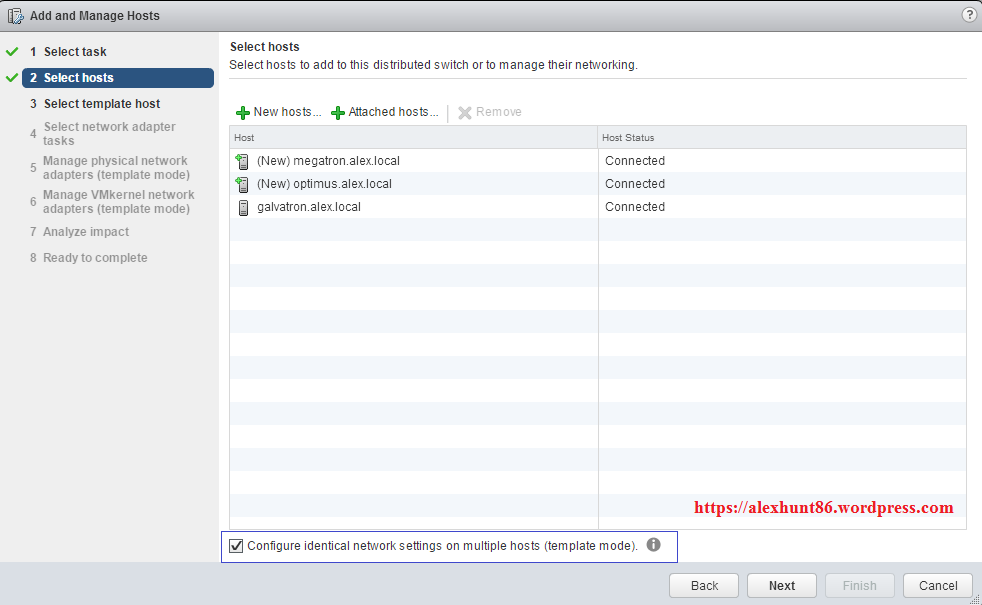Open step 3 Select template host
The image size is (982, 605).
point(101,104)
